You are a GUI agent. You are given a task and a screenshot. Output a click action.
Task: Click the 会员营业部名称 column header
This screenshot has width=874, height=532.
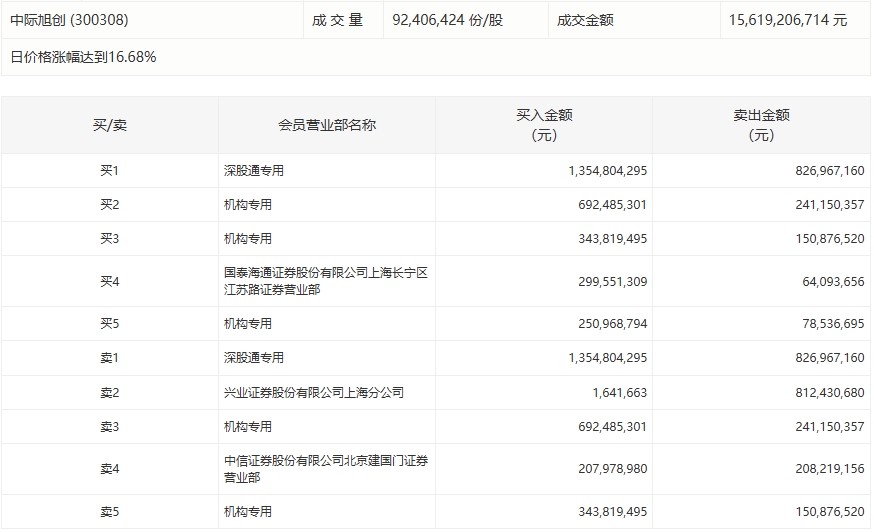(x=327, y=125)
